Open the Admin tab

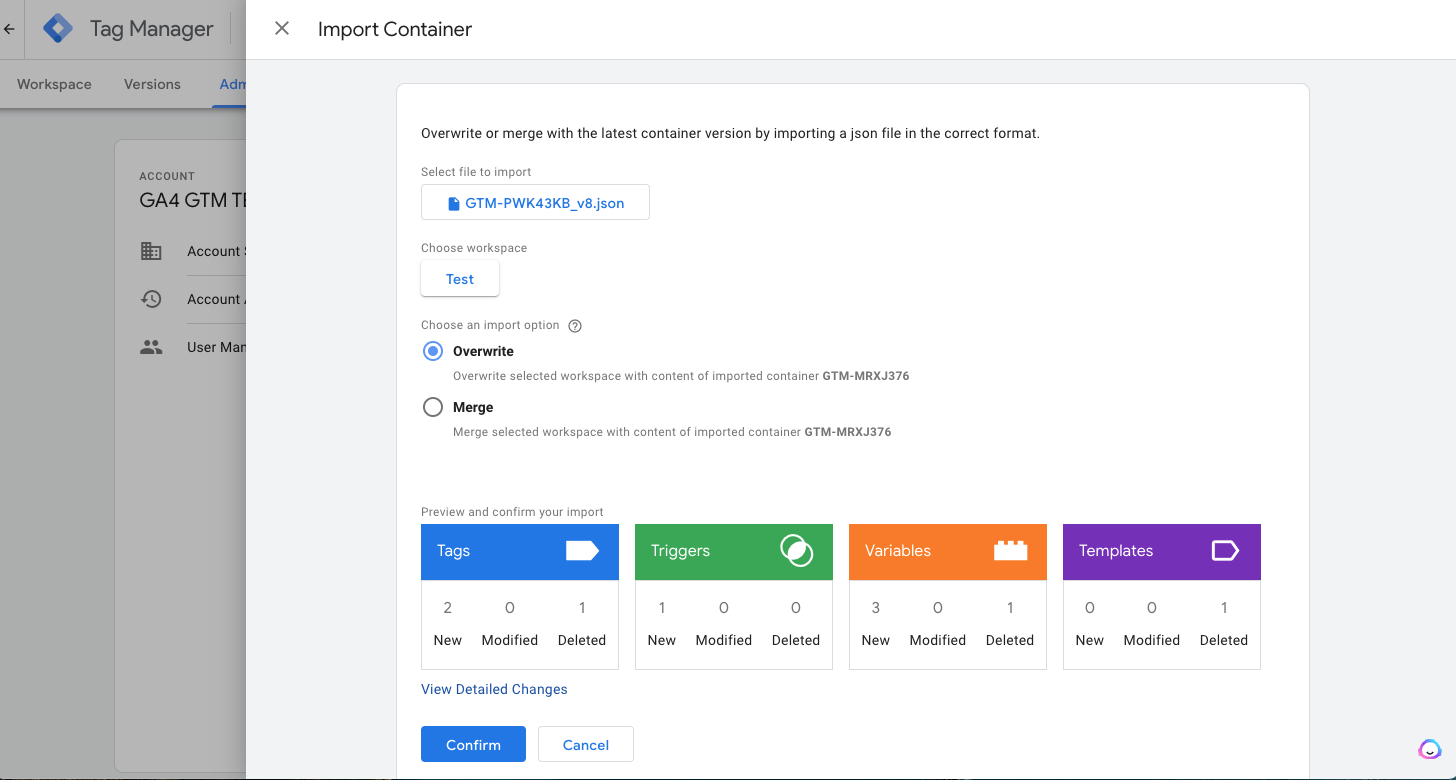232,84
